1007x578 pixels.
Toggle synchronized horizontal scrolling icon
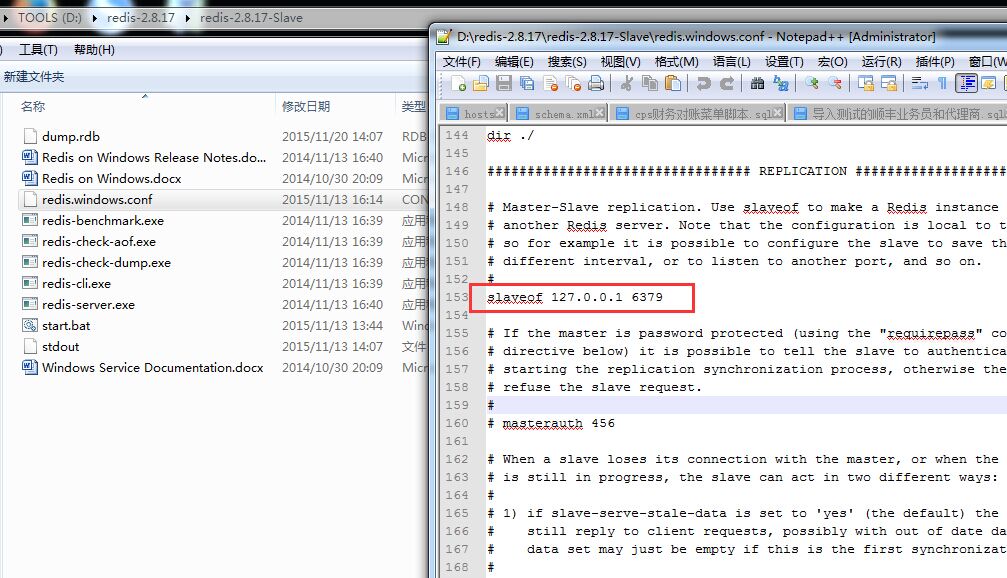click(889, 83)
